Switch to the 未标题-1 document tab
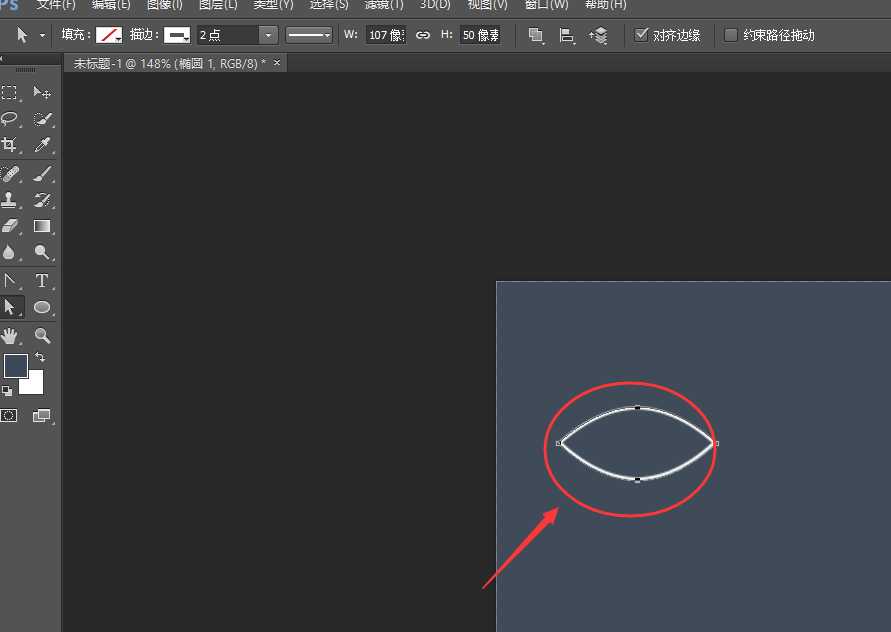891x632 pixels. [x=166, y=63]
